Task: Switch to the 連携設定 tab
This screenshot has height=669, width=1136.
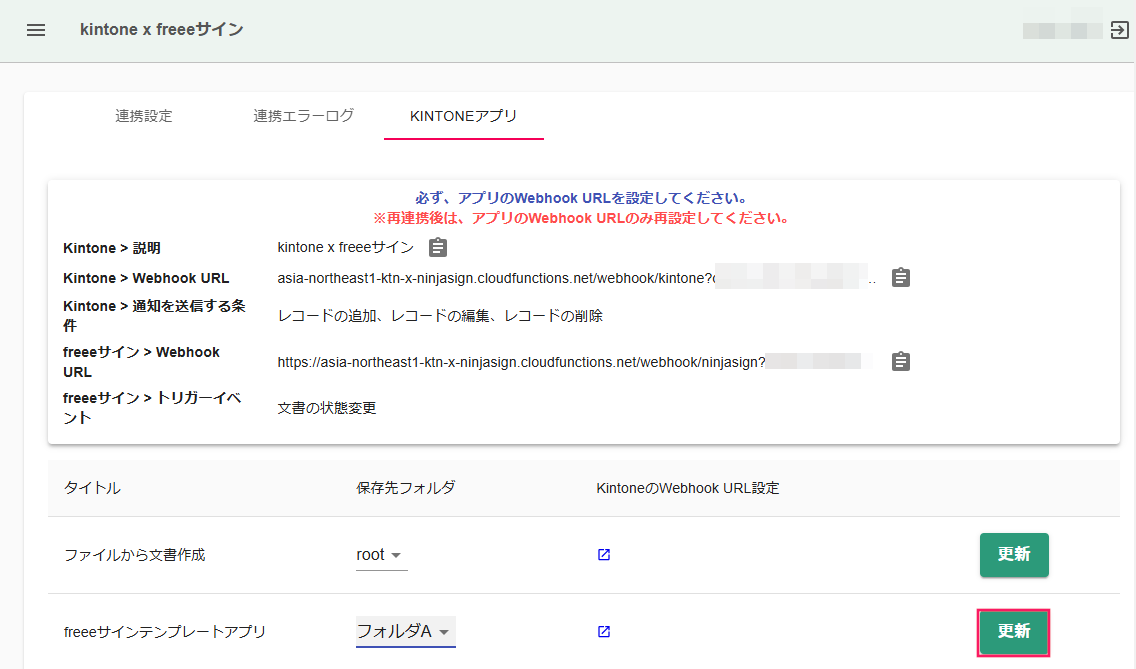Action: (x=143, y=116)
